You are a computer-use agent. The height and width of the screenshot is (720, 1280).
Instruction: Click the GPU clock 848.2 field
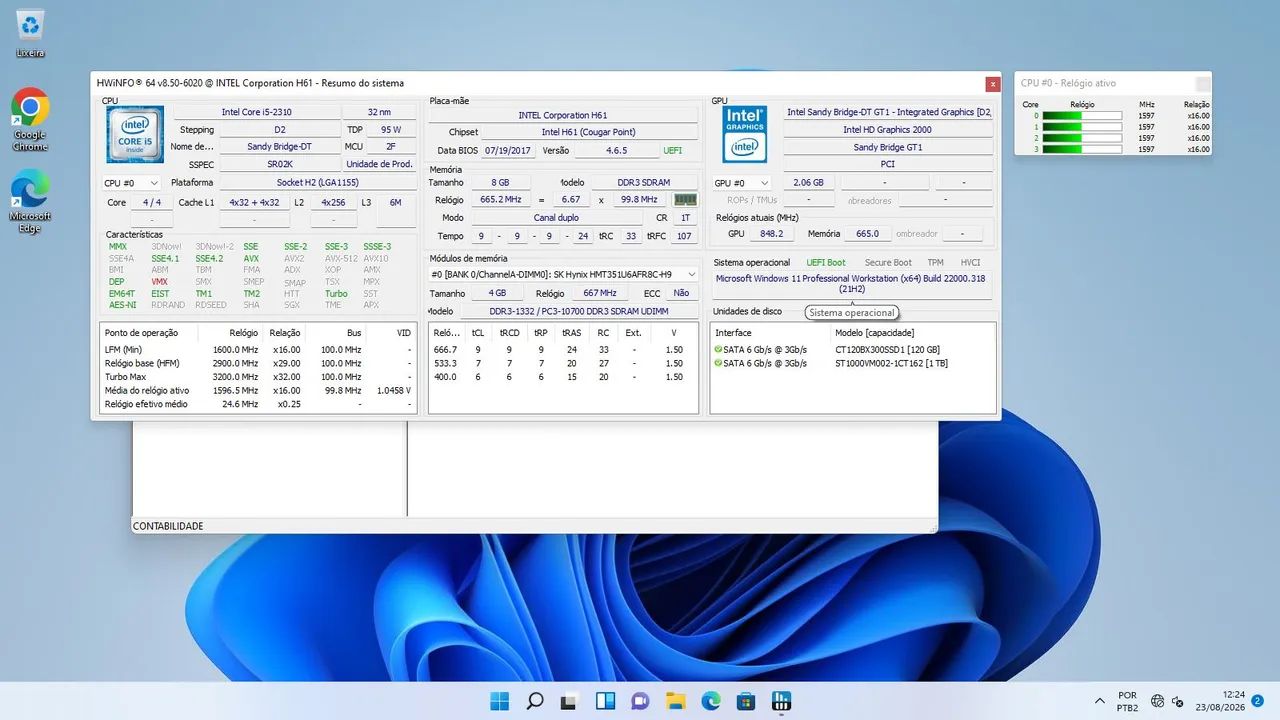[771, 234]
